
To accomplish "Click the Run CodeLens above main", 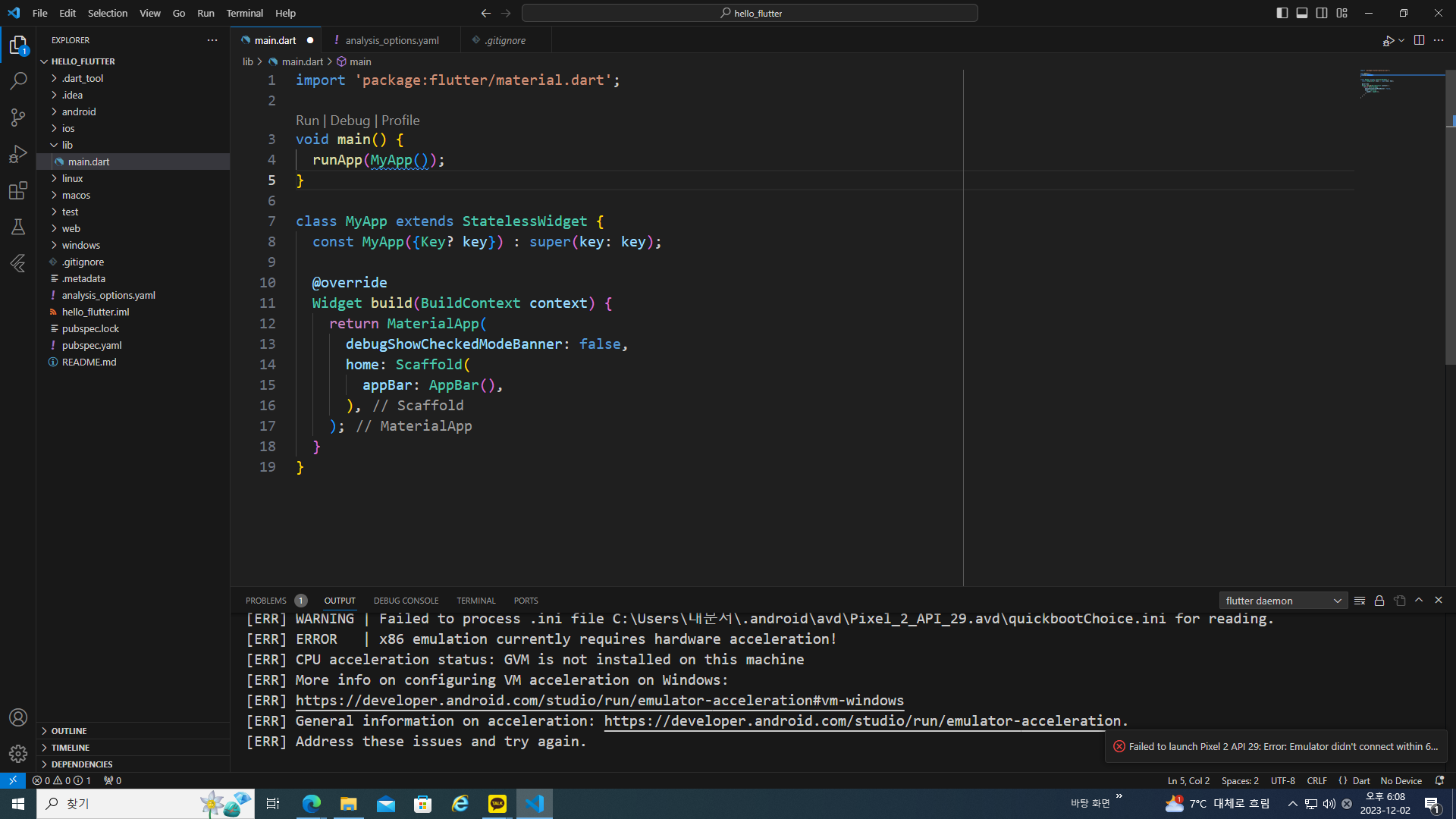I will pyautogui.click(x=307, y=121).
